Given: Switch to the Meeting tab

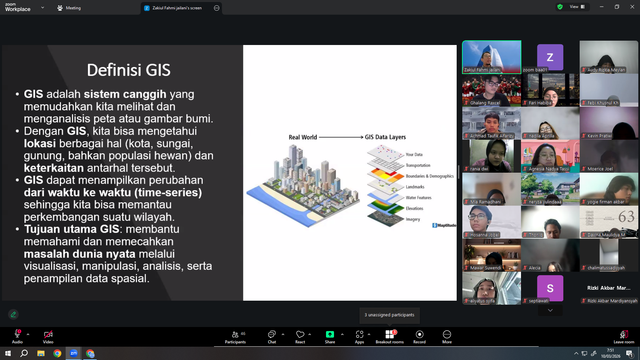Looking at the screenshot, I should click(x=69, y=8).
